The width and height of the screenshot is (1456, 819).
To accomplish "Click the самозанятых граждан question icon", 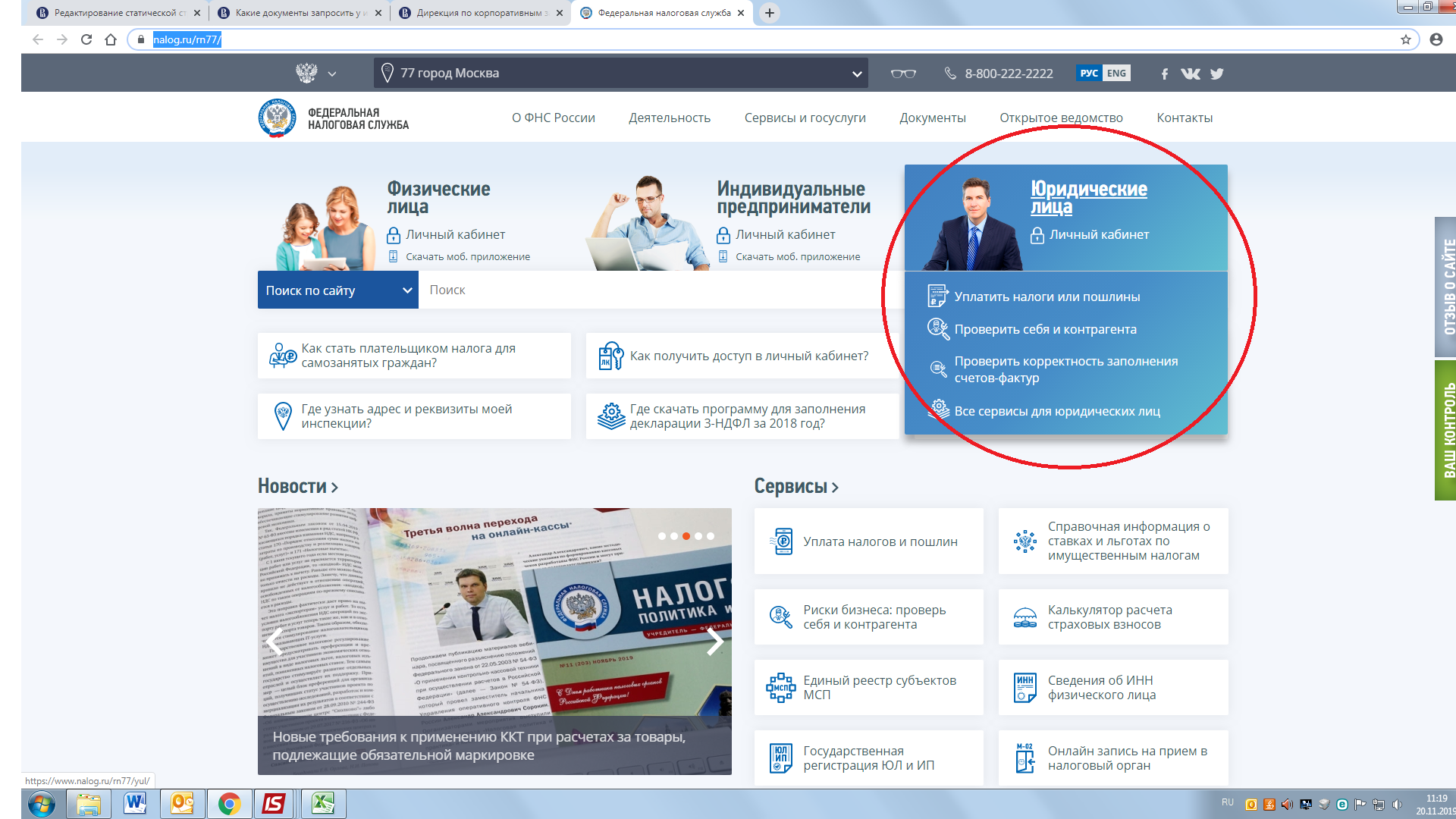I will (283, 355).
